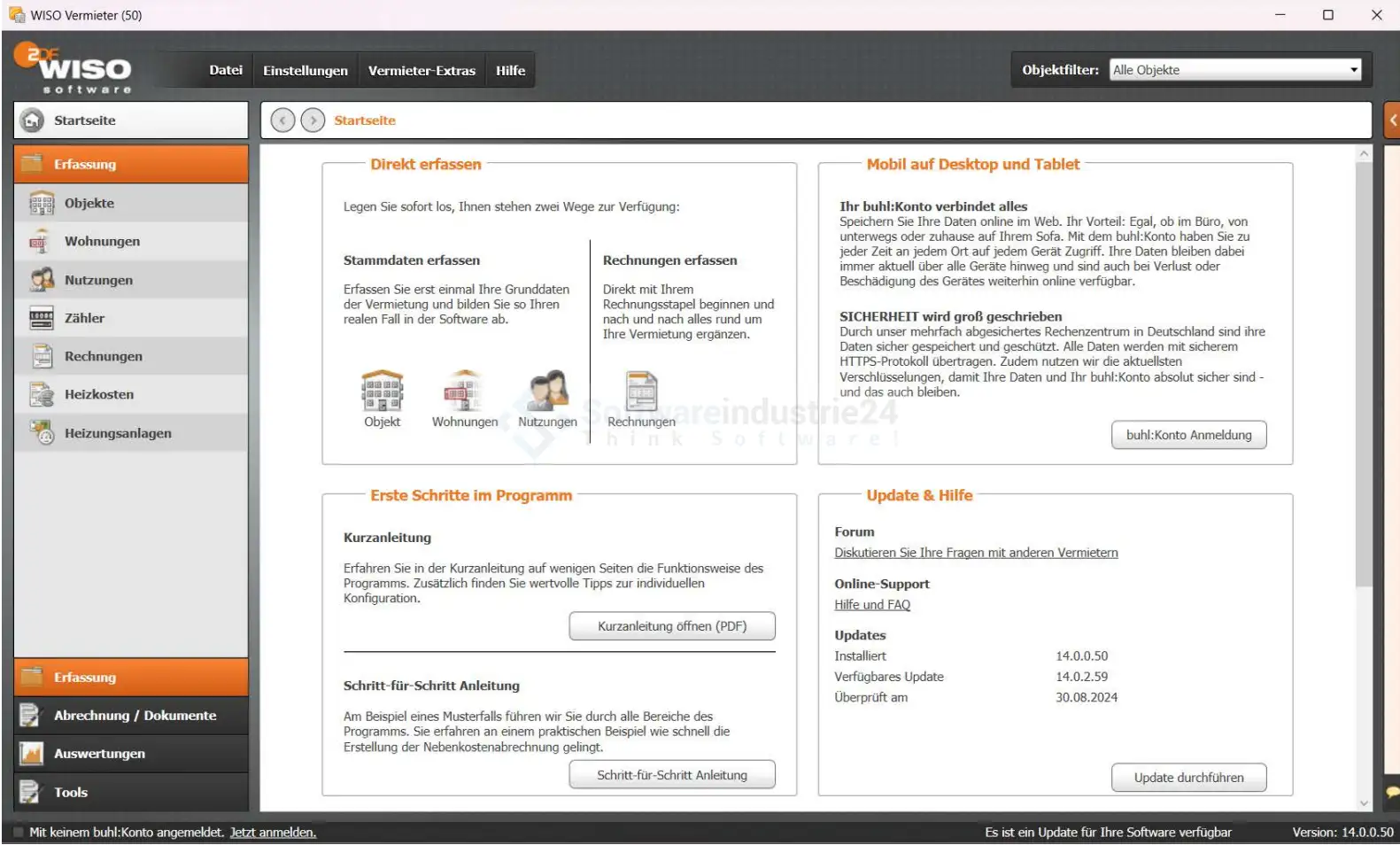Open the Datei menu

[x=225, y=71]
